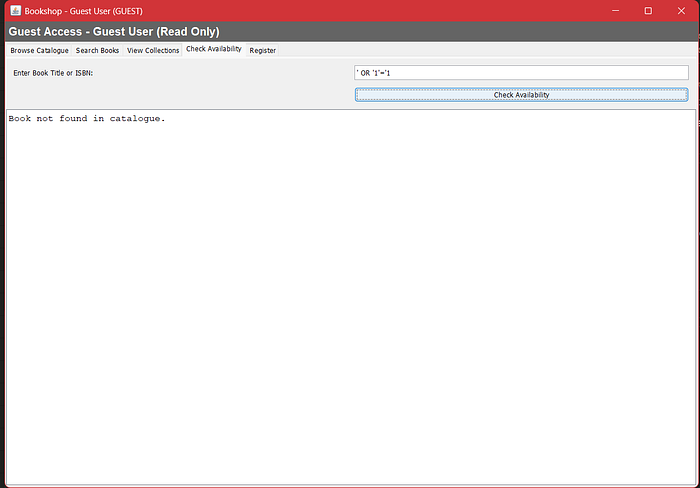Minimize the Bookshop window

tap(616, 11)
